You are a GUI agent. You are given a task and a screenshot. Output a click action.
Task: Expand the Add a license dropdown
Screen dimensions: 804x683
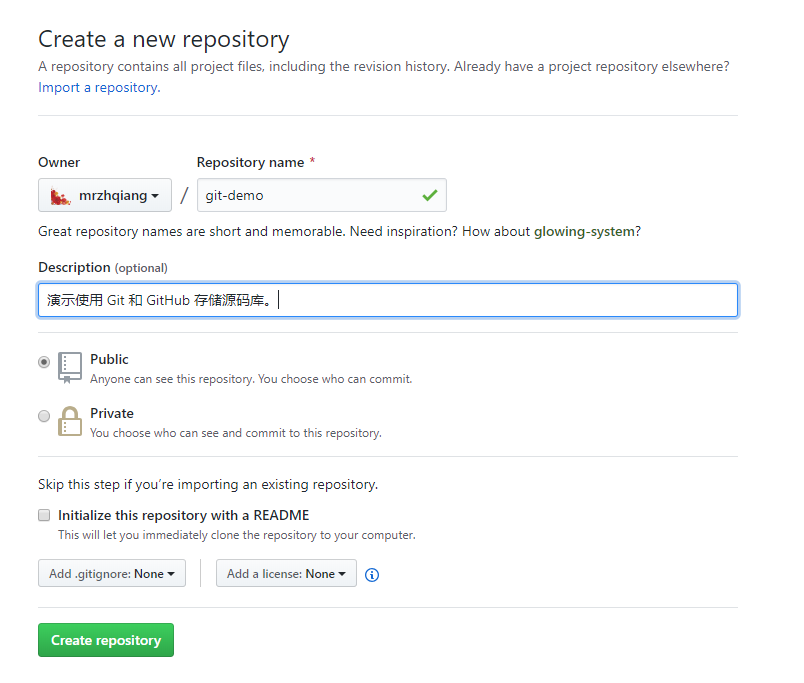[x=286, y=573]
